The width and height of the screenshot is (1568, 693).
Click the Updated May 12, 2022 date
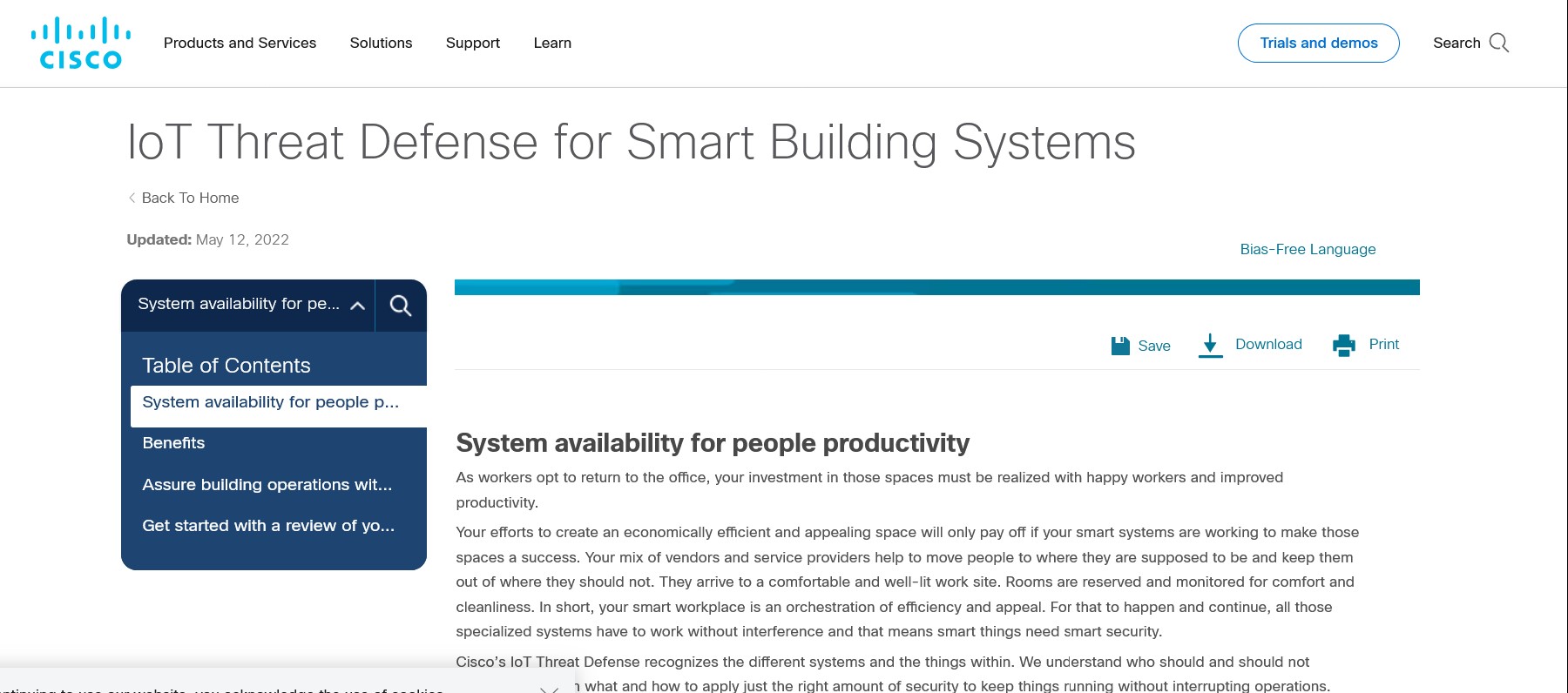click(x=207, y=239)
